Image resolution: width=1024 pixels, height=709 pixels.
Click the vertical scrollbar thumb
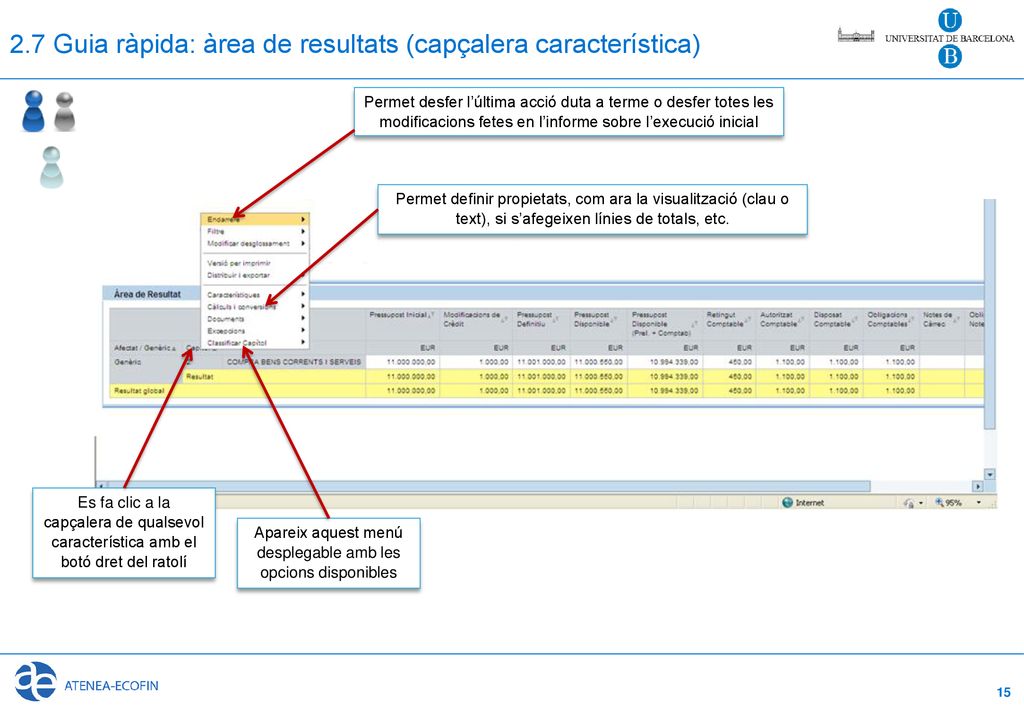tap(990, 314)
